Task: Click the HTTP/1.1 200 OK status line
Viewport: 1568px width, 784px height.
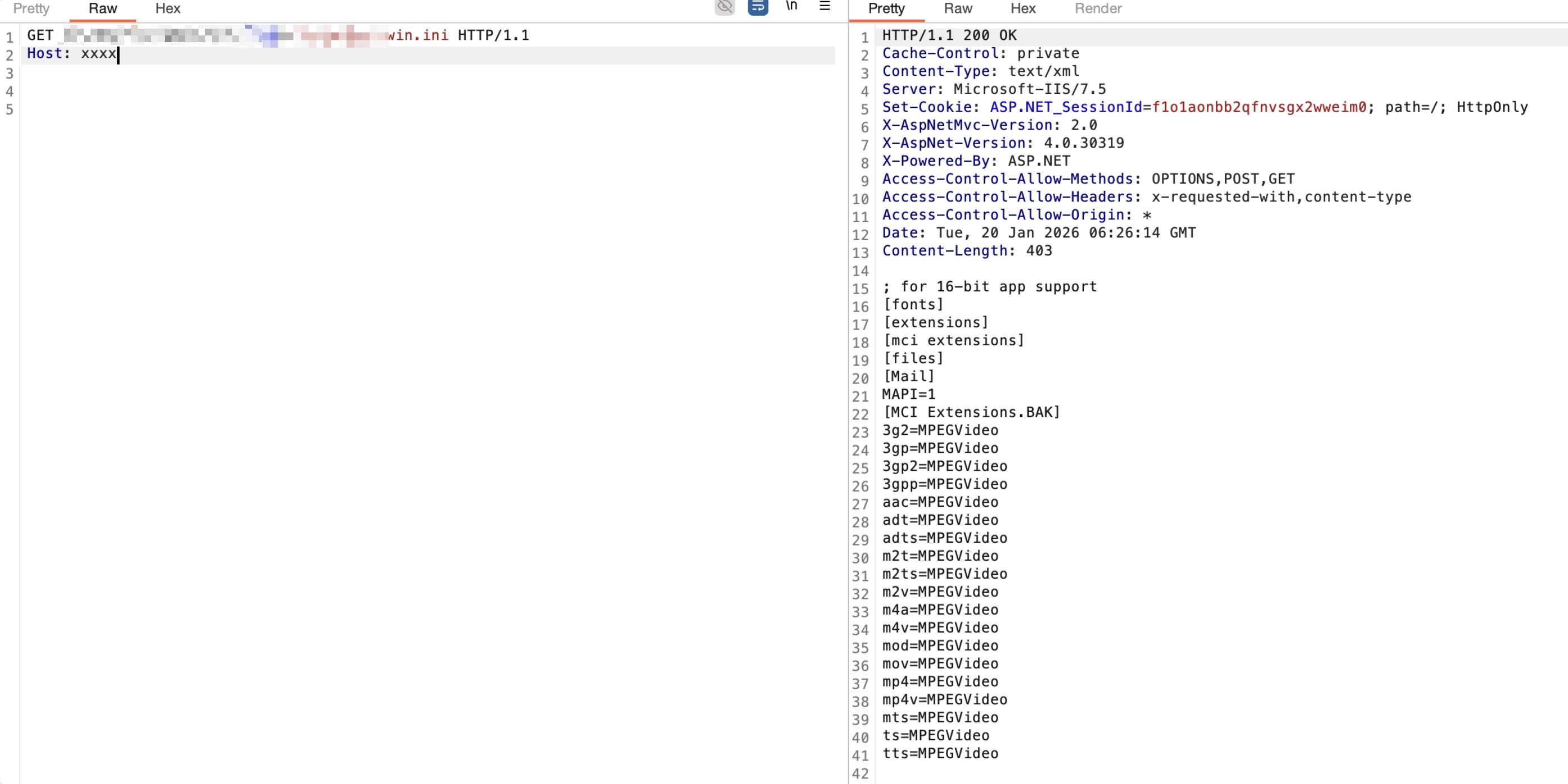Action: tap(949, 35)
